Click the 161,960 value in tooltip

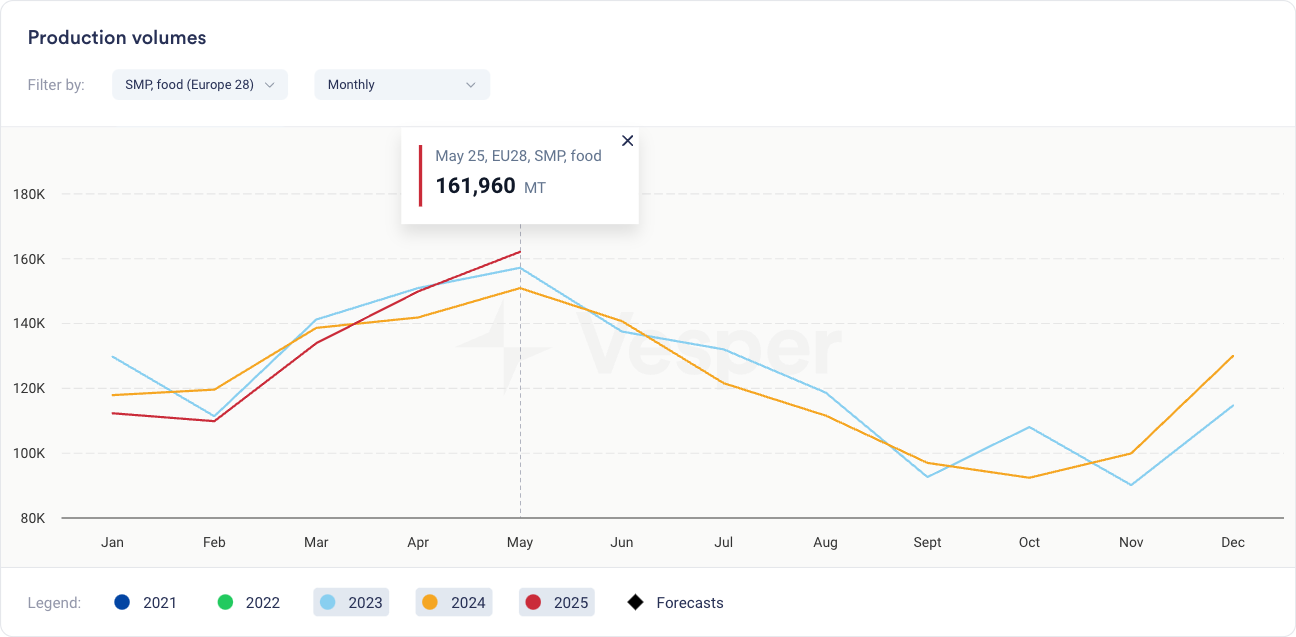point(475,186)
